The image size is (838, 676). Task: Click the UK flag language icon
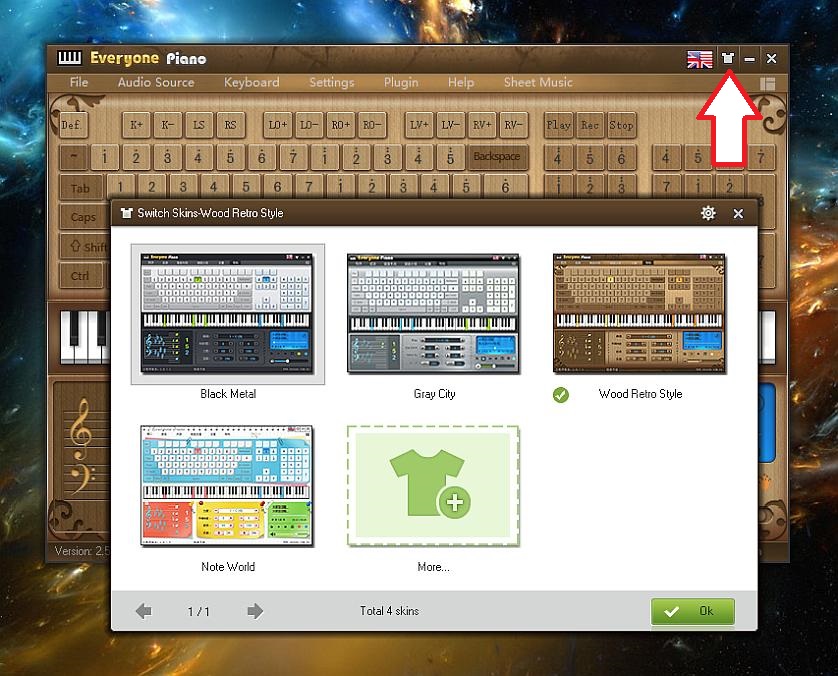point(700,59)
